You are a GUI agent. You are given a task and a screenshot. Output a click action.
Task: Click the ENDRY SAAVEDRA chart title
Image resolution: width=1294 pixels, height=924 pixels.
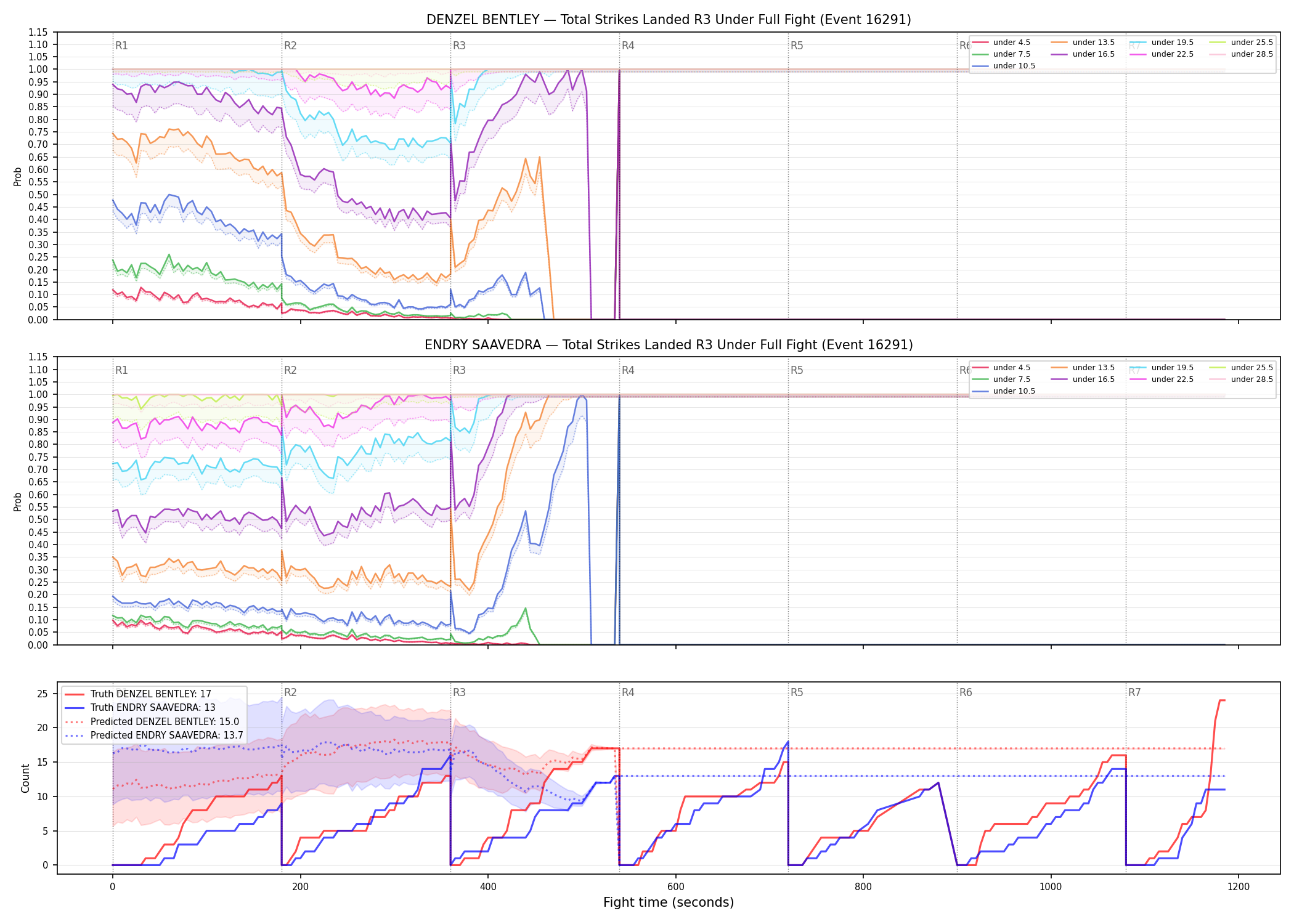(669, 345)
